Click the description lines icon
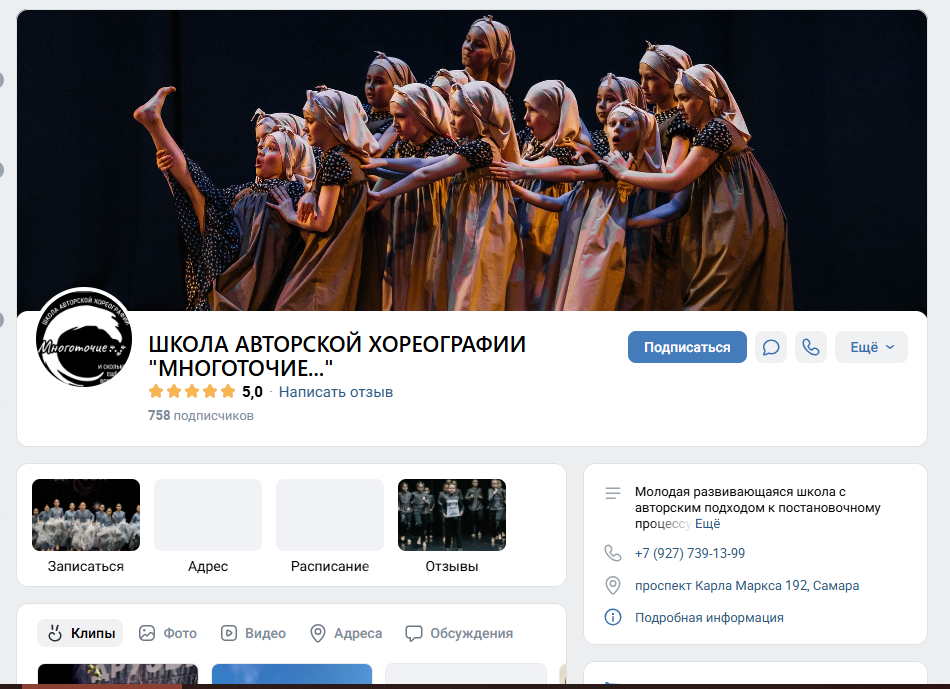 click(x=613, y=493)
